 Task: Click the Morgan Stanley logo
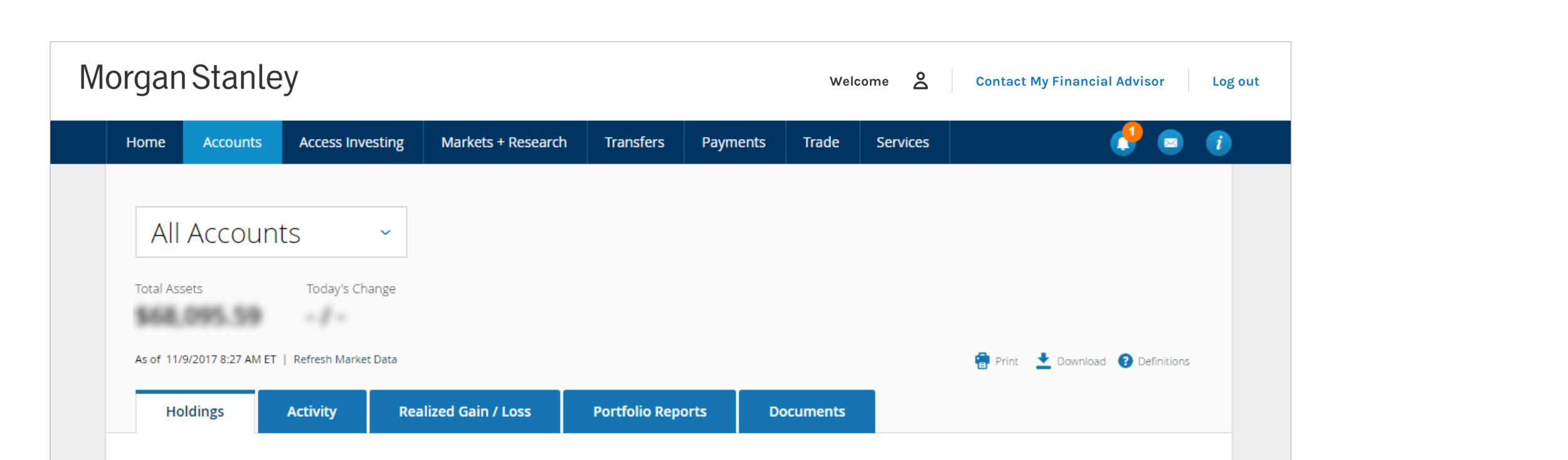coord(189,78)
